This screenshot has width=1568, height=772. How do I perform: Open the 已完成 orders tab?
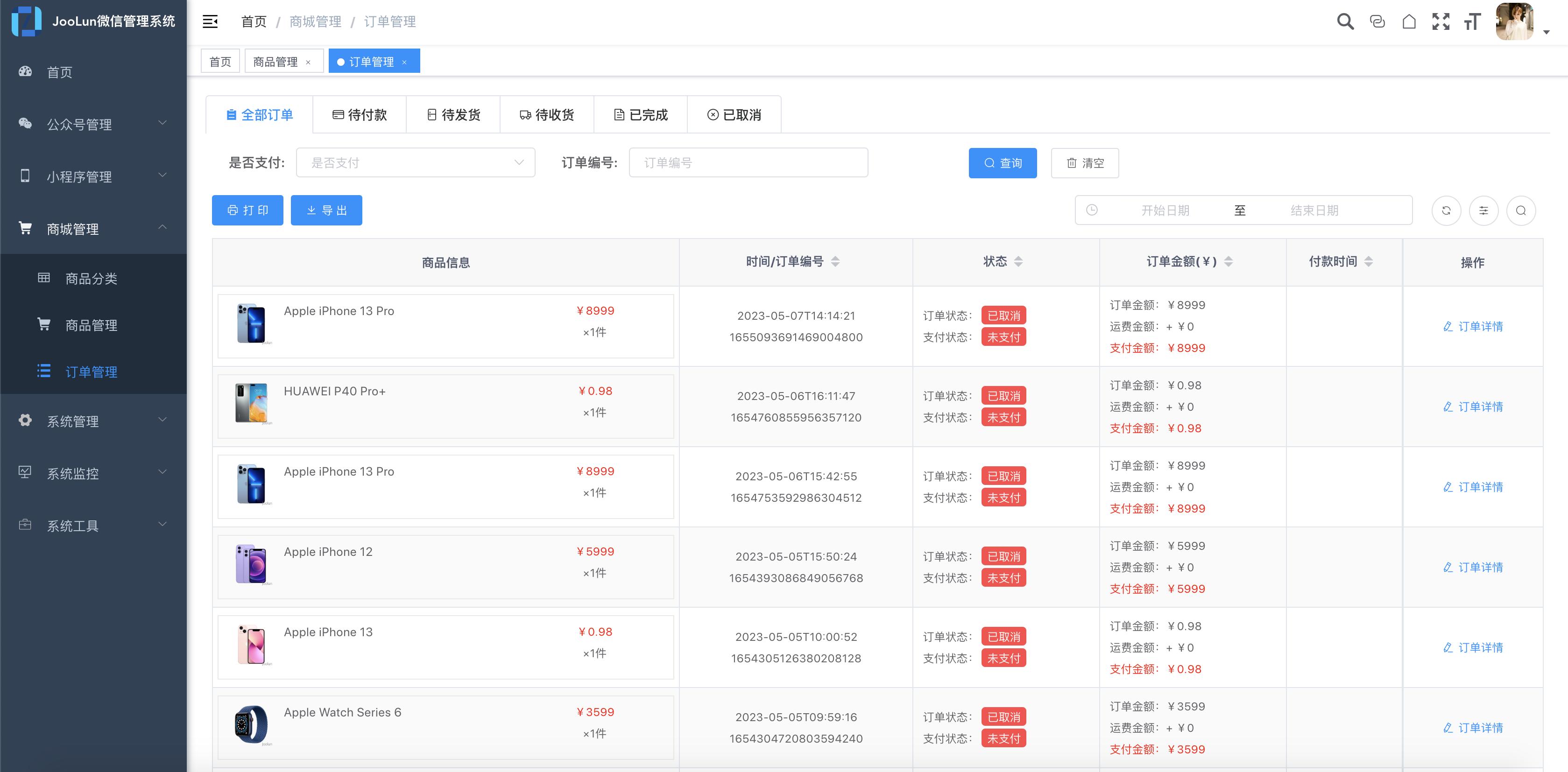tap(640, 114)
